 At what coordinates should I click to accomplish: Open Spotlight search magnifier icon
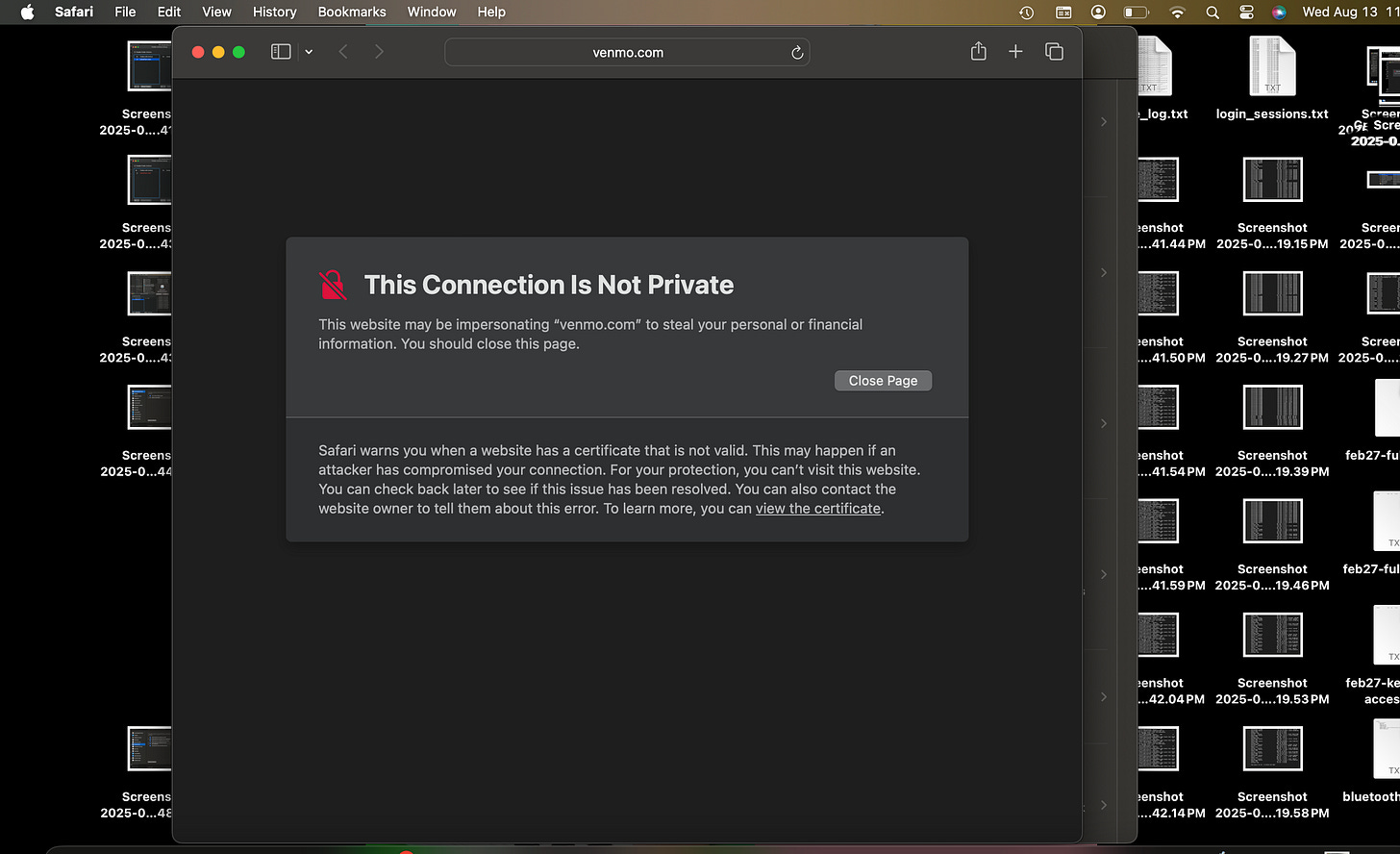pyautogui.click(x=1212, y=13)
